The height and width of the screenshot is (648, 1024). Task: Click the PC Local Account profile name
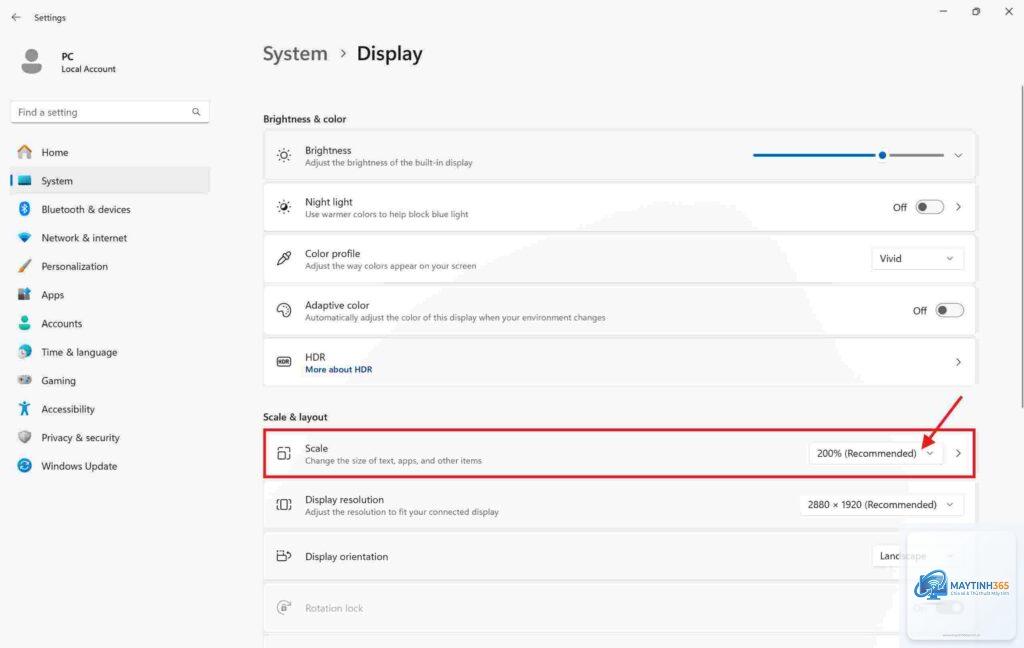[x=88, y=62]
